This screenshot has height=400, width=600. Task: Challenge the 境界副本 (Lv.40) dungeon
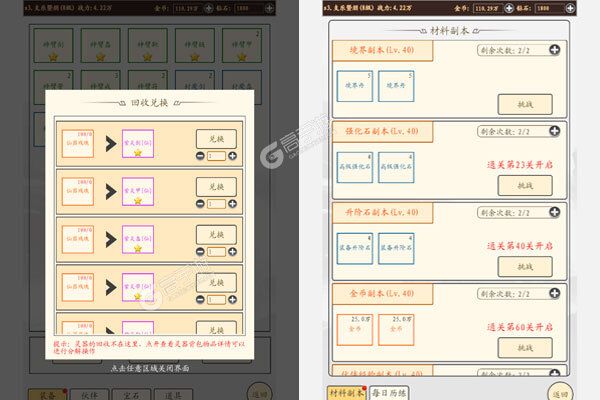point(525,104)
